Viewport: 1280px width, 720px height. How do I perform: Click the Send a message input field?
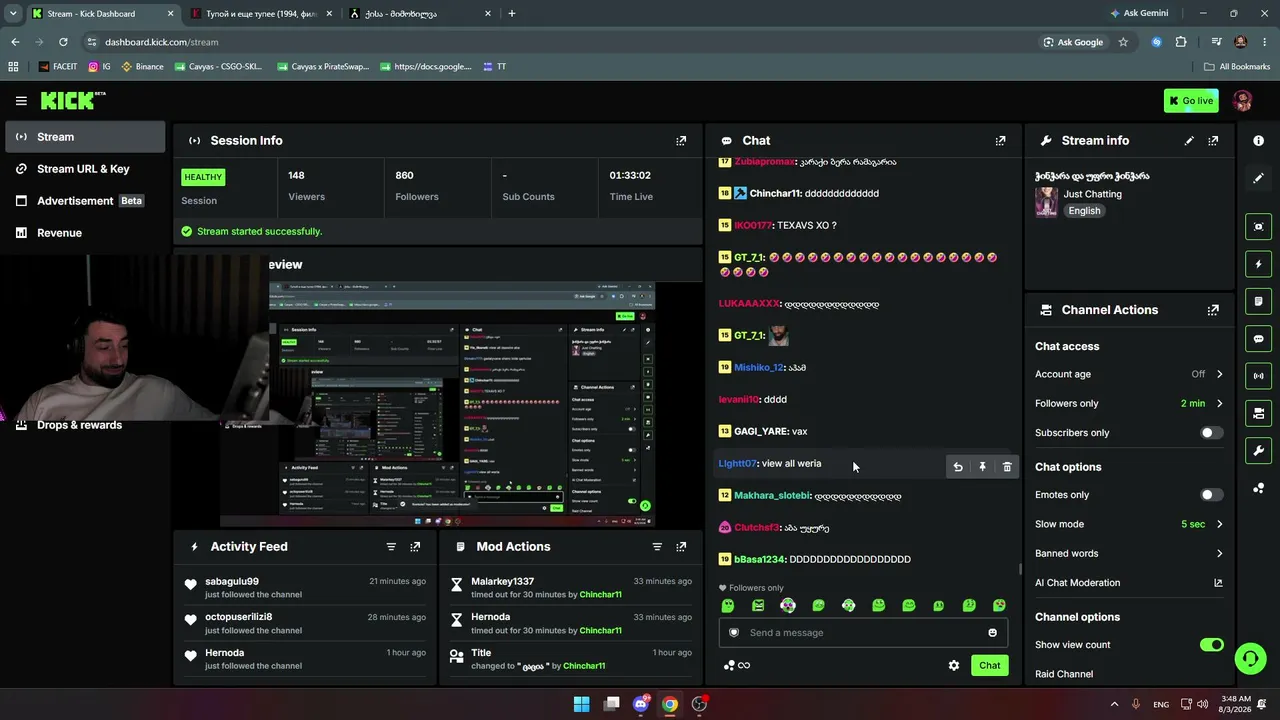point(863,633)
